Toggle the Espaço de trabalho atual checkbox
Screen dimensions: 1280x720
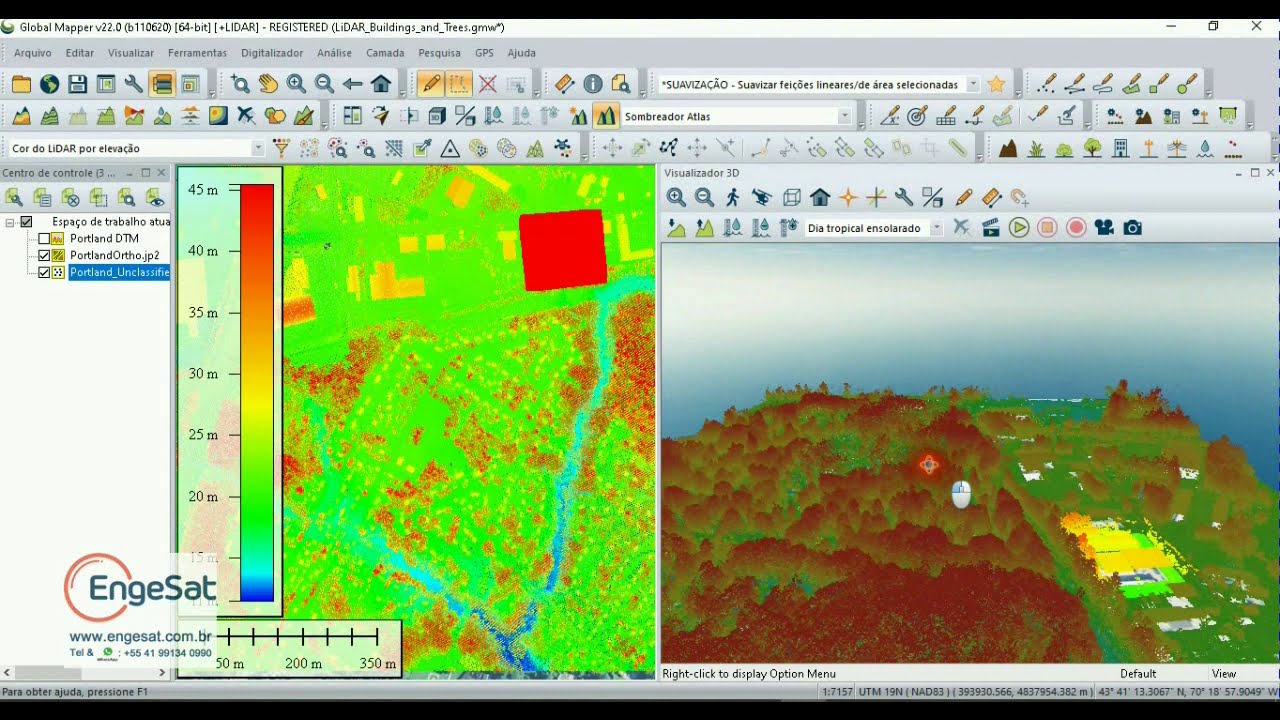pyautogui.click(x=27, y=222)
